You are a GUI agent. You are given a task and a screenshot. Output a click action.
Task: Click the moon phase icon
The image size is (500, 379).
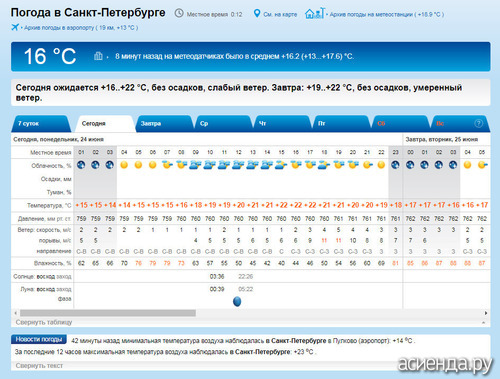point(237,301)
